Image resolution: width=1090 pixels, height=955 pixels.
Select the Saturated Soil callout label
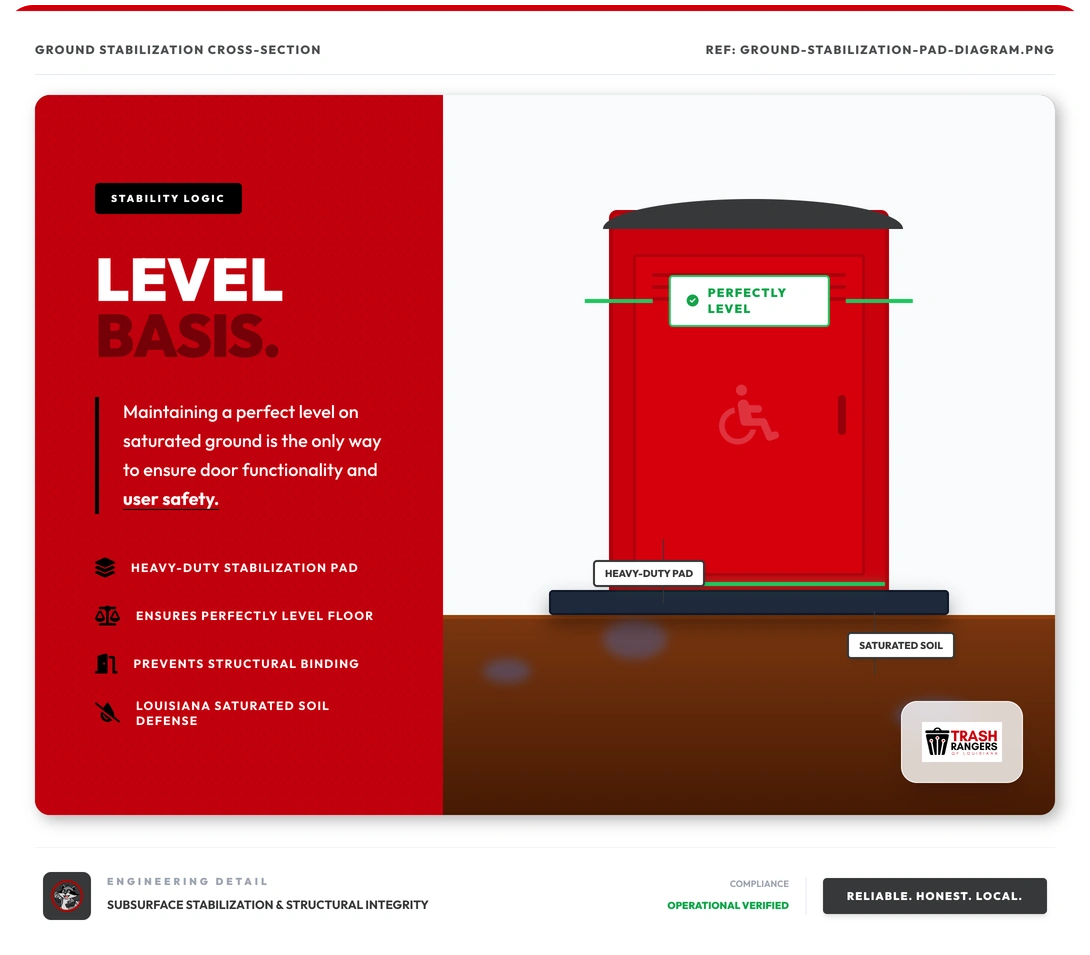tap(900, 646)
